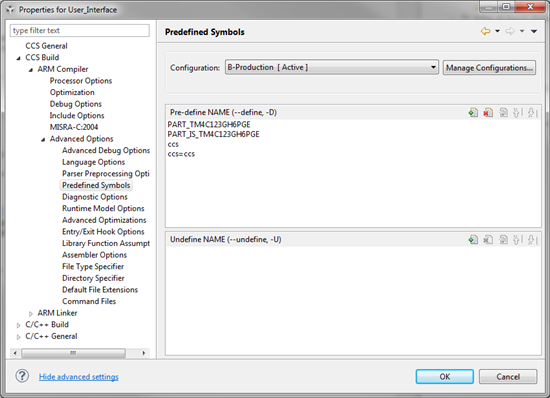The image size is (550, 398).
Task: Focus the type filter text field
Action: (x=80, y=31)
